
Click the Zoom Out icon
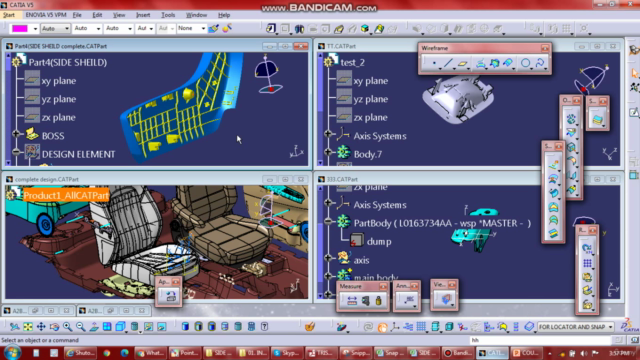(81, 327)
